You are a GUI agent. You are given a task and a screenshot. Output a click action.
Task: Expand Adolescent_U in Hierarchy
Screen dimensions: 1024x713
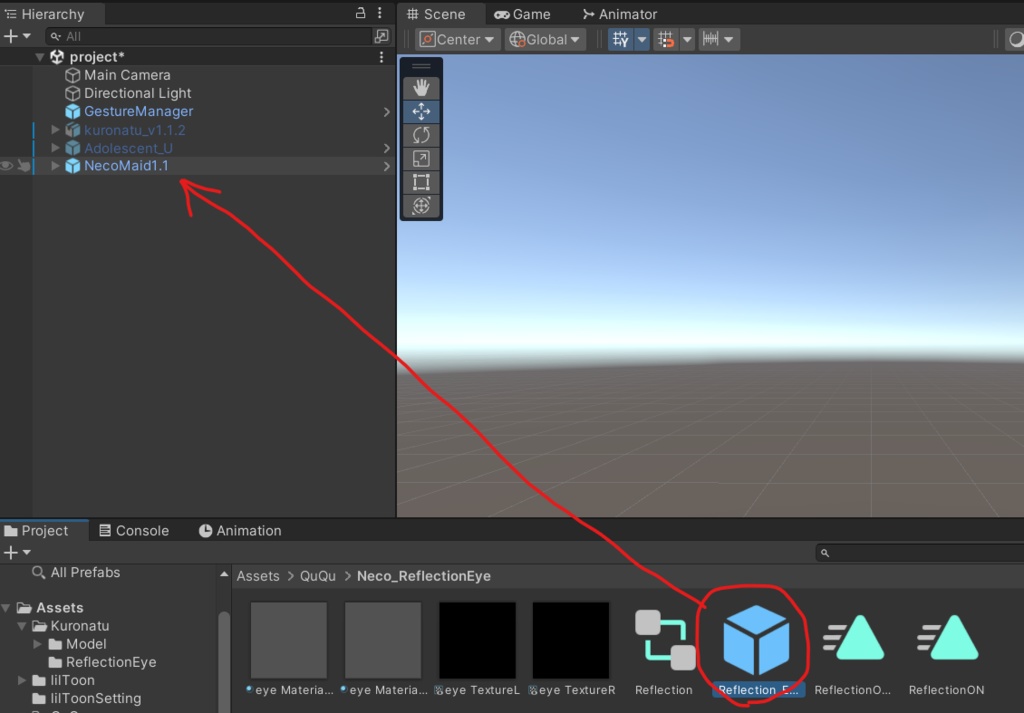(x=56, y=148)
